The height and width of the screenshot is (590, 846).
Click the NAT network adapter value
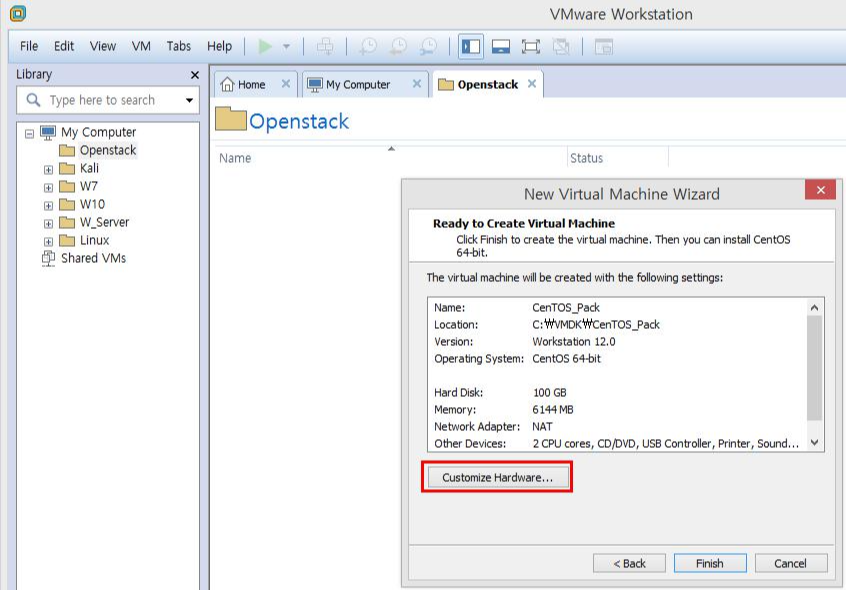(542, 427)
